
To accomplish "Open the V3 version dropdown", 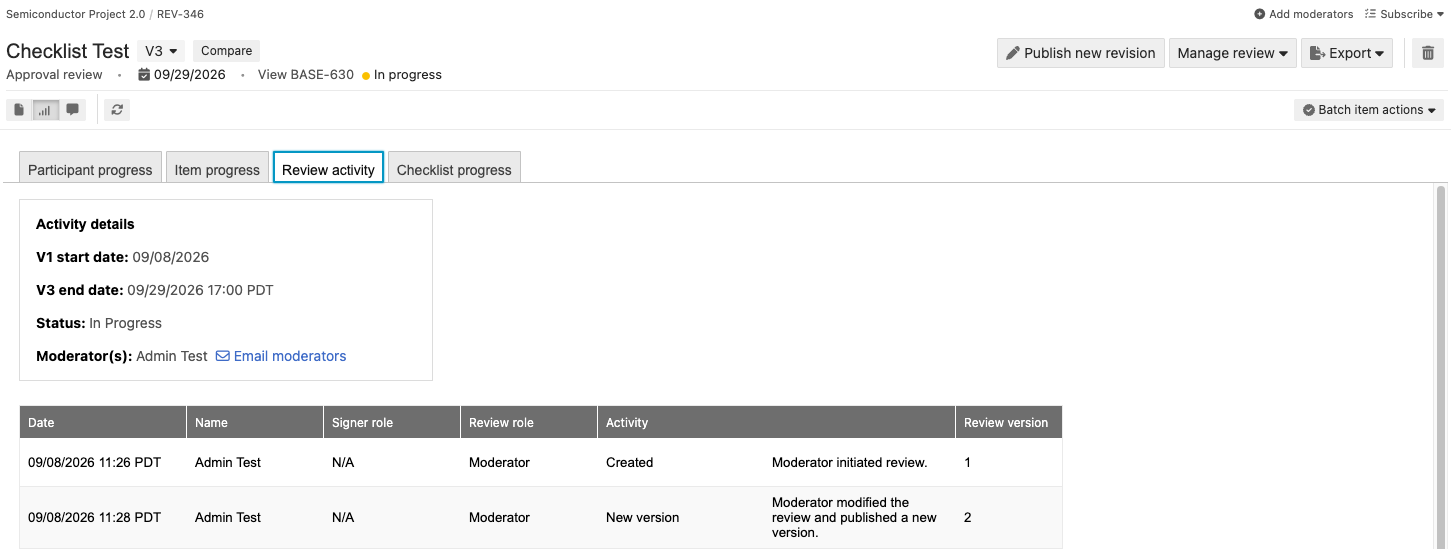I will click(161, 51).
